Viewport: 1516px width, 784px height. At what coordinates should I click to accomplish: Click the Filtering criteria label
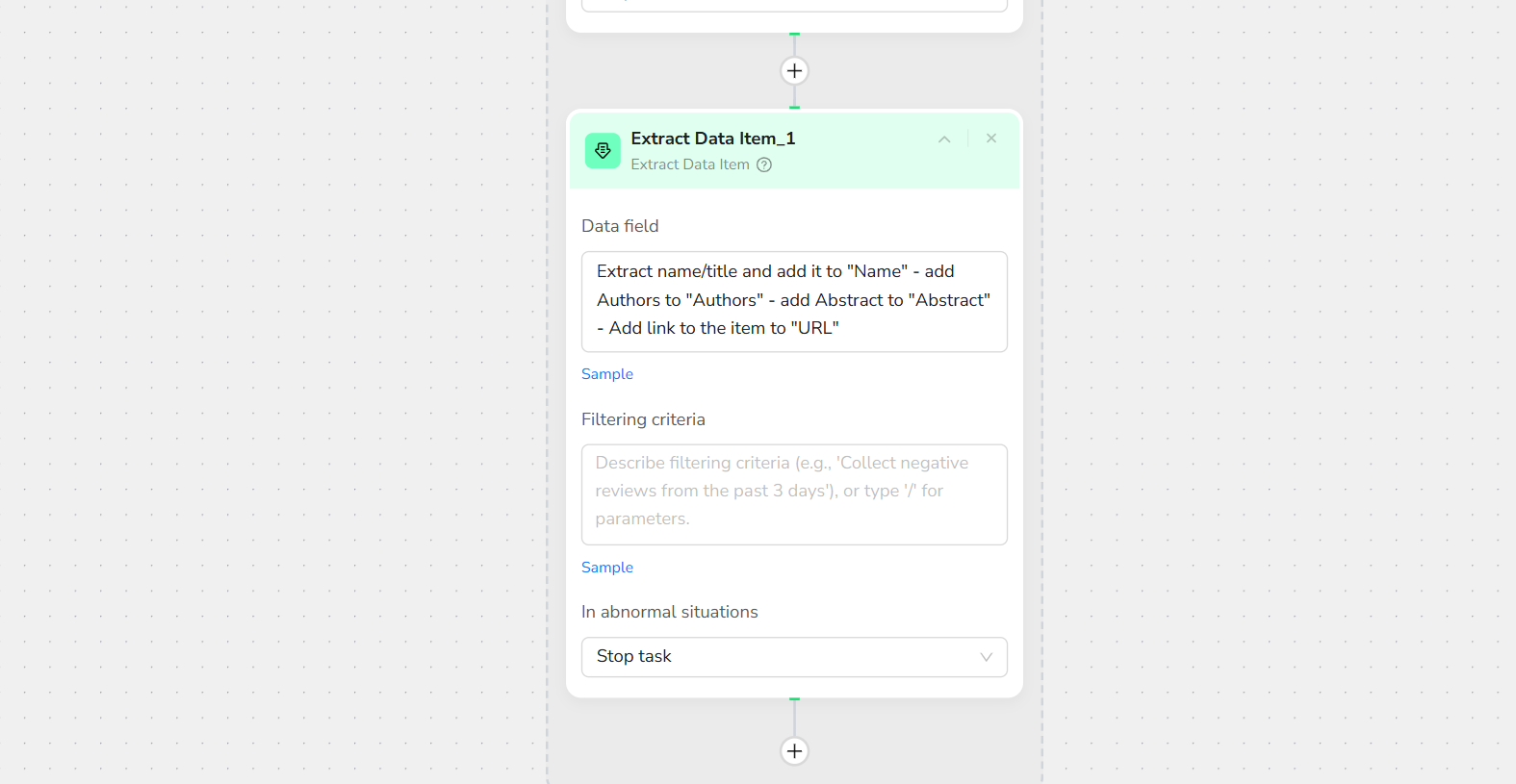(x=643, y=419)
